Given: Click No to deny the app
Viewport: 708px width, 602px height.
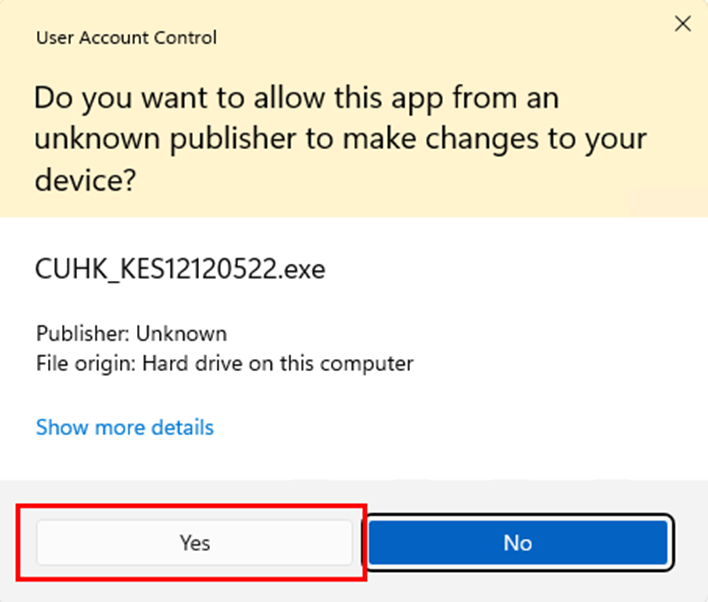Looking at the screenshot, I should (x=518, y=542).
